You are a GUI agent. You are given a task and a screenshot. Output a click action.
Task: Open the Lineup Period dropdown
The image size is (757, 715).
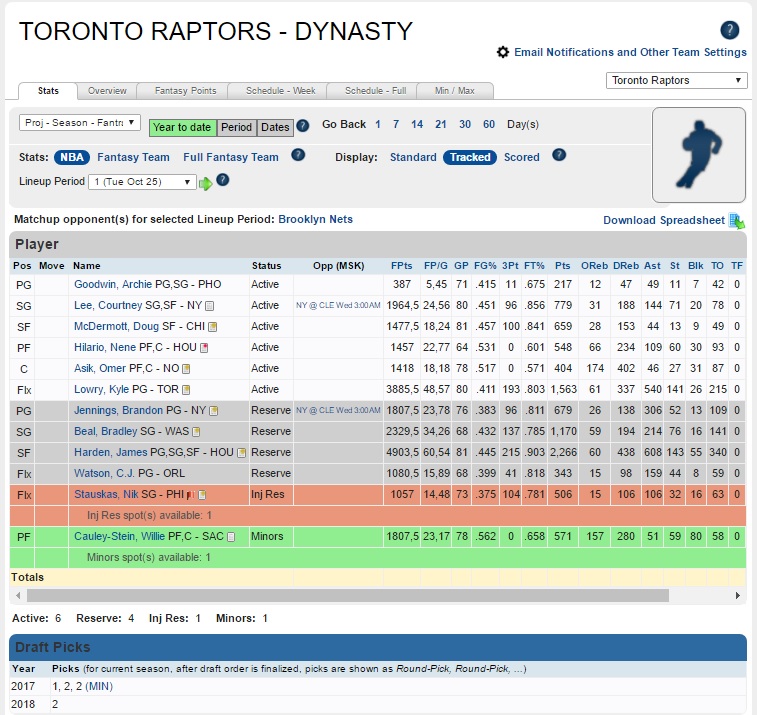pyautogui.click(x=142, y=182)
